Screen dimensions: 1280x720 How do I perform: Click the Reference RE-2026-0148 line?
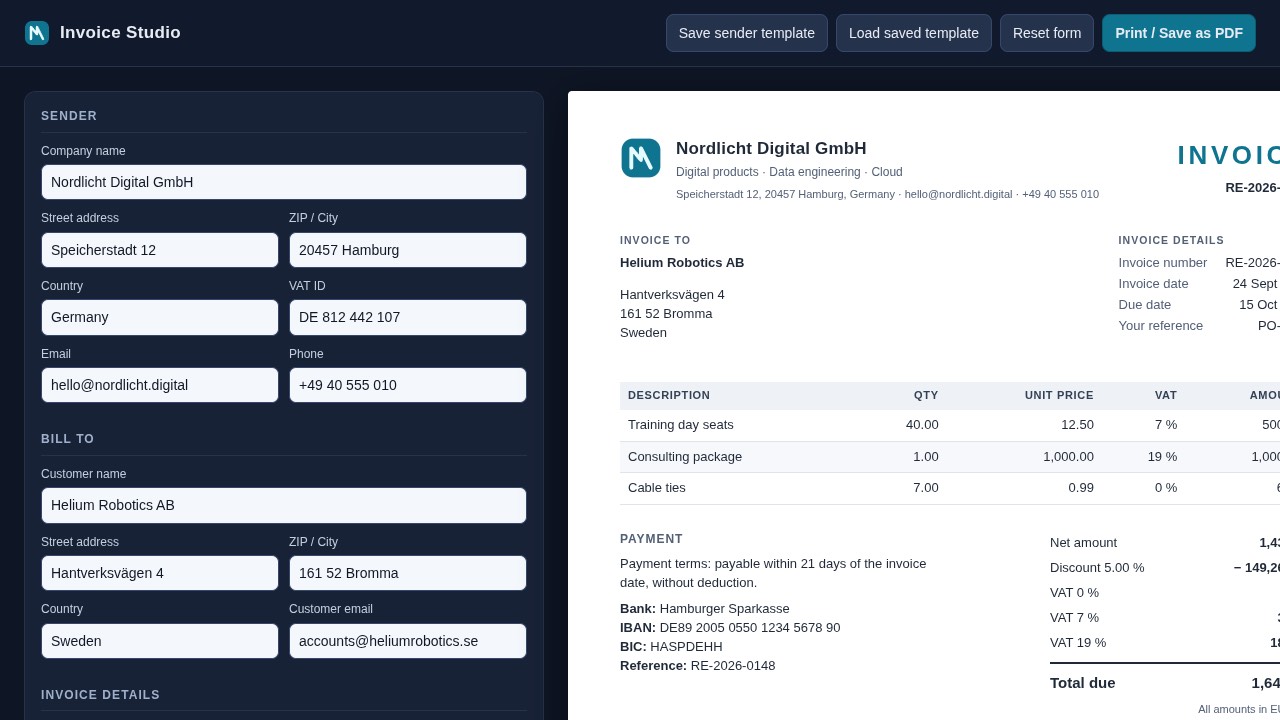[698, 666]
